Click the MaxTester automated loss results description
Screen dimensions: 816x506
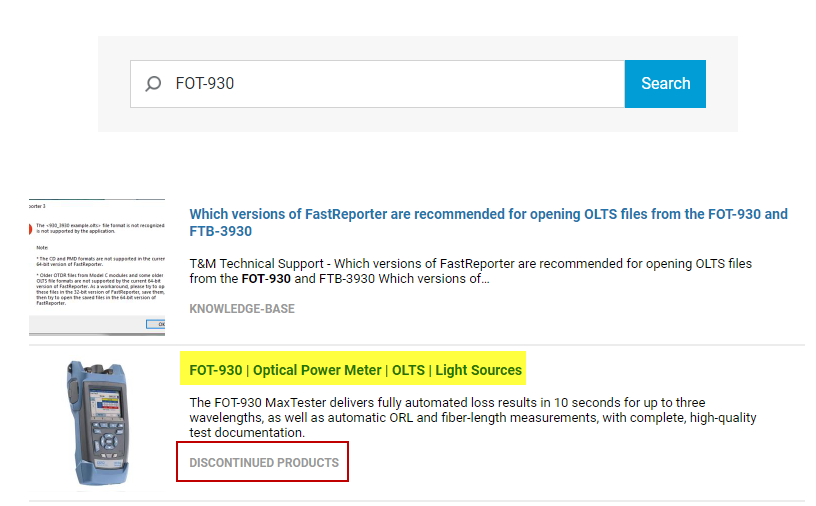[473, 418]
